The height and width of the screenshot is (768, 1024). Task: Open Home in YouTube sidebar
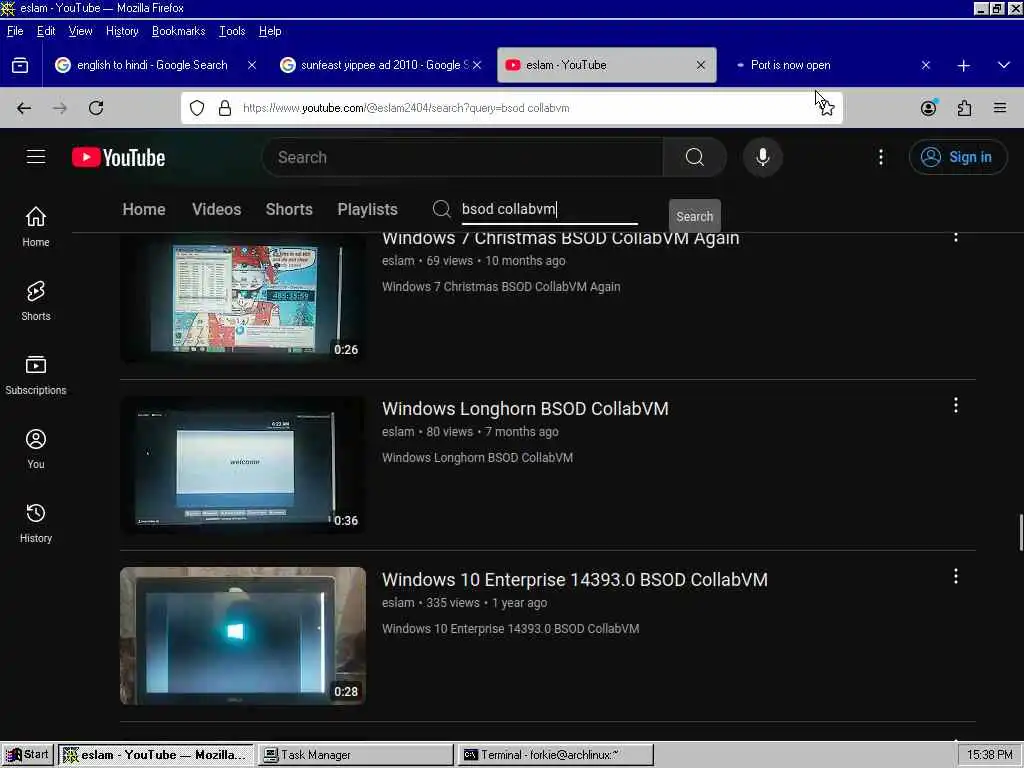[36, 226]
